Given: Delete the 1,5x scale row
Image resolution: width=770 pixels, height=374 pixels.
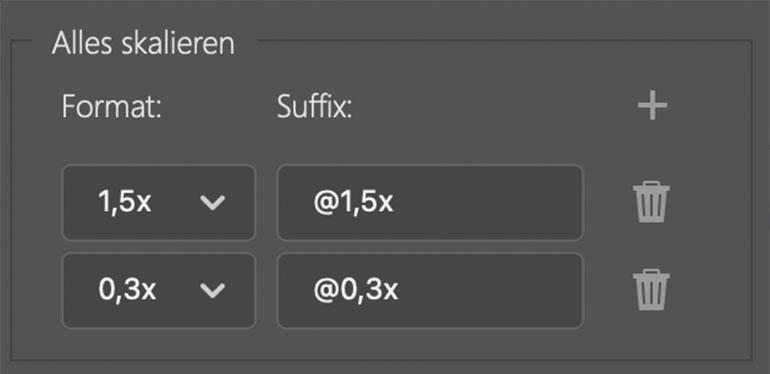Looking at the screenshot, I should pyautogui.click(x=651, y=202).
